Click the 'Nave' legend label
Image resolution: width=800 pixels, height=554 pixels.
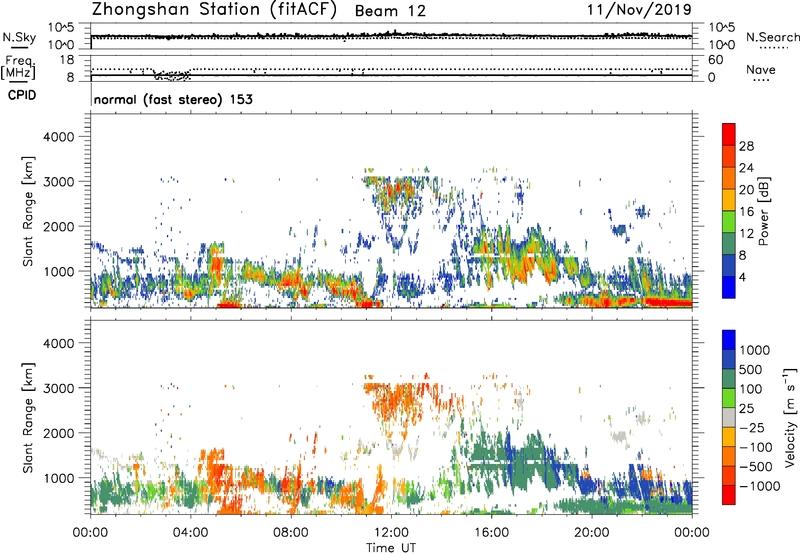click(761, 70)
